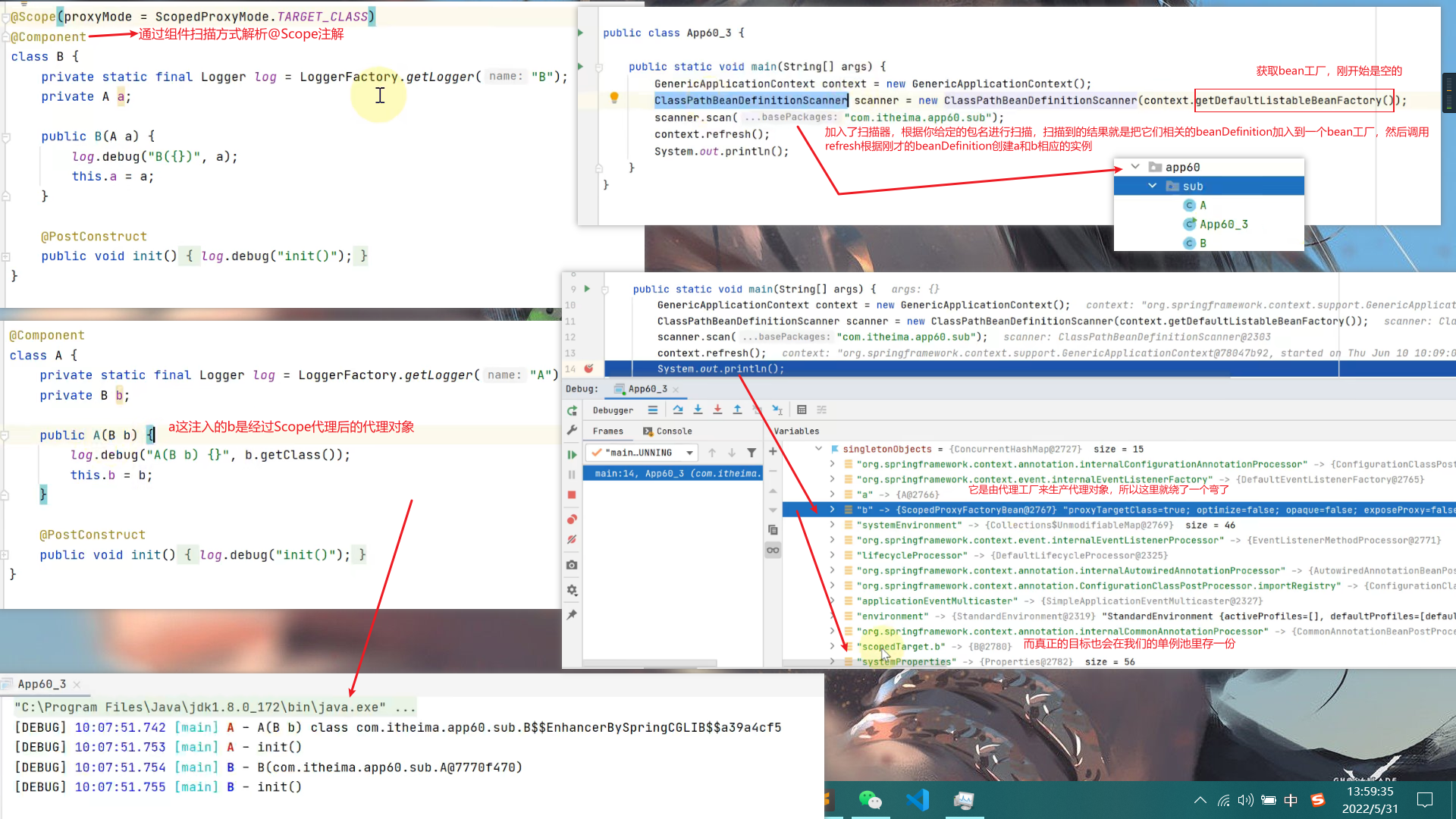The height and width of the screenshot is (819, 1456).
Task: Select the Frames tab
Action: 607,431
